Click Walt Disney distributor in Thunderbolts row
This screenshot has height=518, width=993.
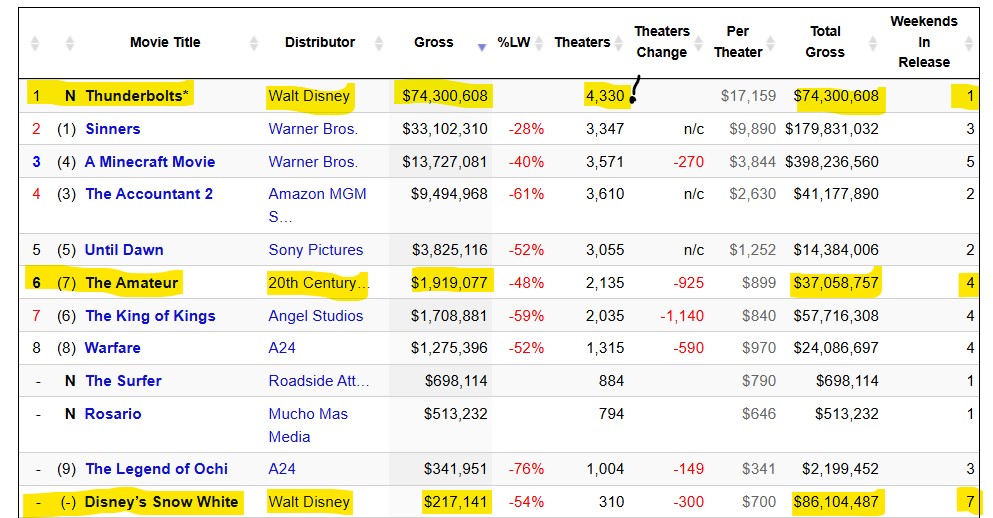coord(309,96)
